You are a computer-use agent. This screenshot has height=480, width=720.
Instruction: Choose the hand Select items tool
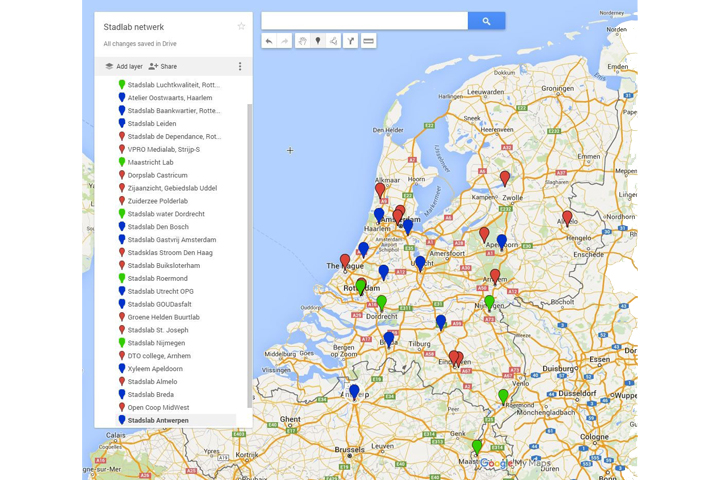(x=302, y=41)
